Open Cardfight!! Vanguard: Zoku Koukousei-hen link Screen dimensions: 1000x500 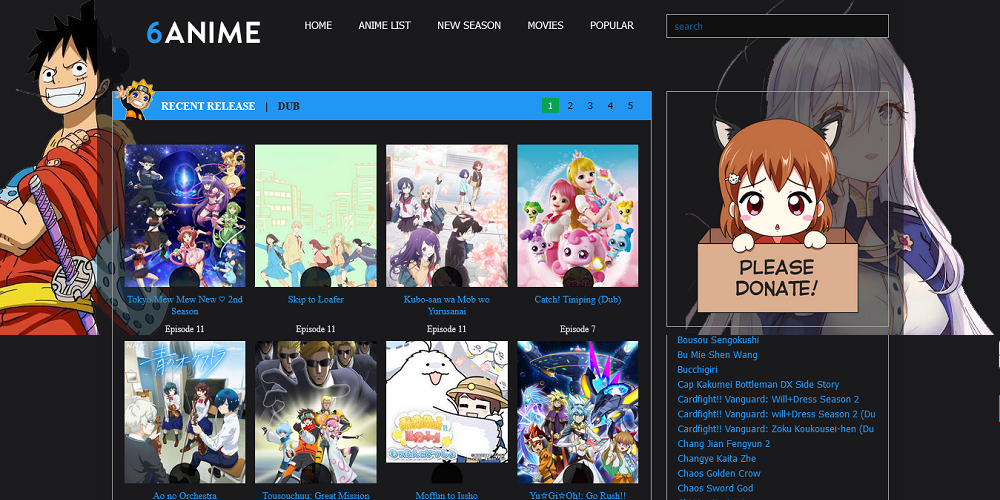pyautogui.click(x=776, y=429)
